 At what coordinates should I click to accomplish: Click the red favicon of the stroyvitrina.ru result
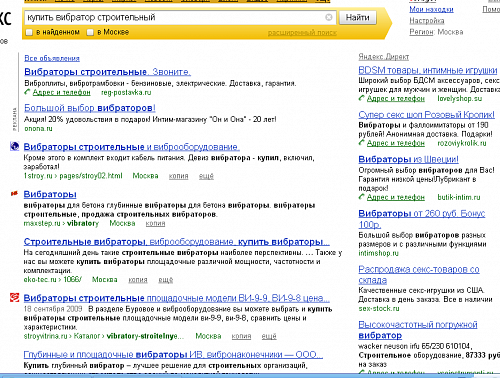pos(14,297)
